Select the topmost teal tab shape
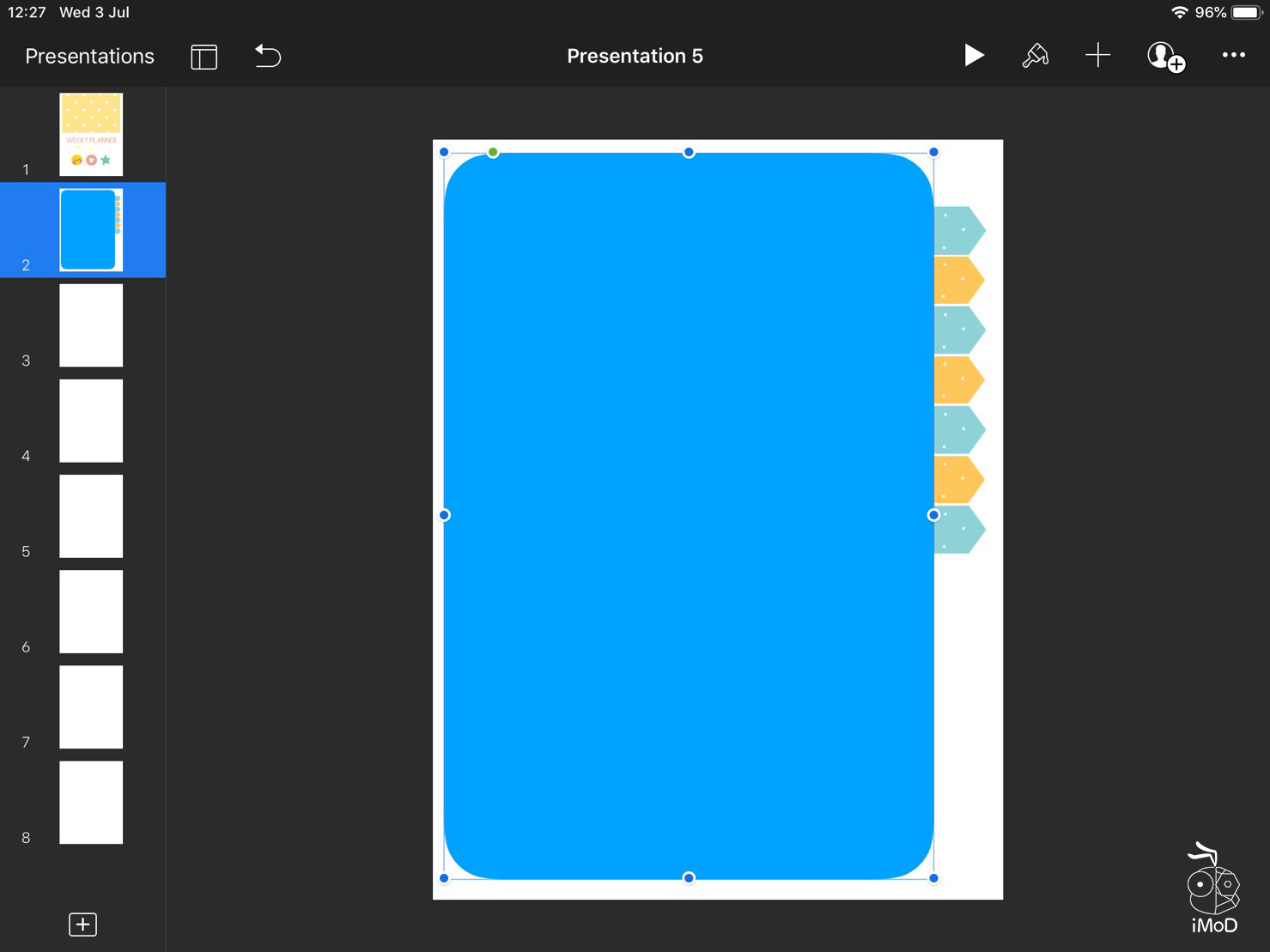Image resolution: width=1270 pixels, height=952 pixels. click(957, 230)
